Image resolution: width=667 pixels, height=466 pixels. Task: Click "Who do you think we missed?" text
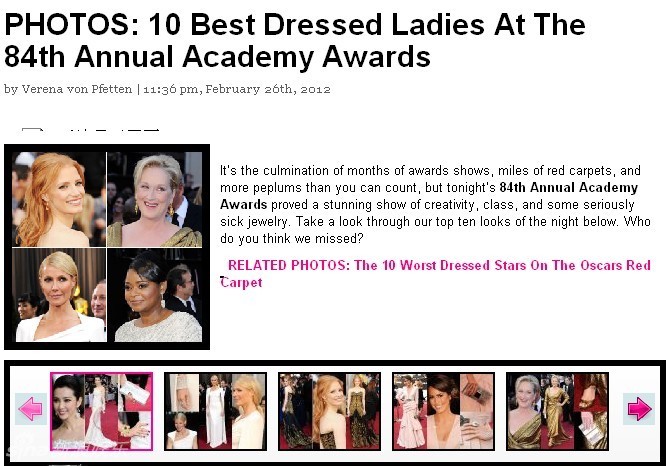coord(435,230)
